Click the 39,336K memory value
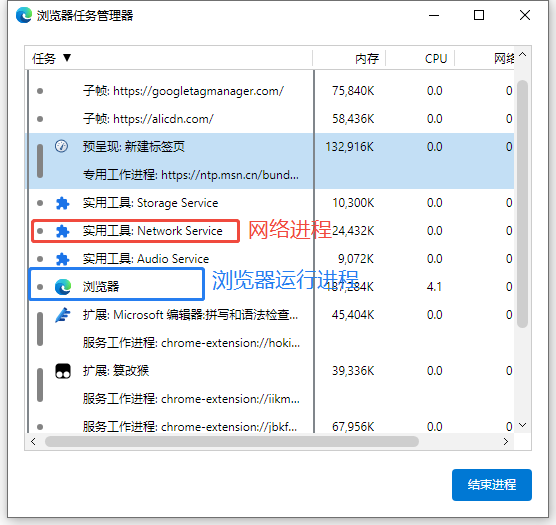 tap(353, 371)
